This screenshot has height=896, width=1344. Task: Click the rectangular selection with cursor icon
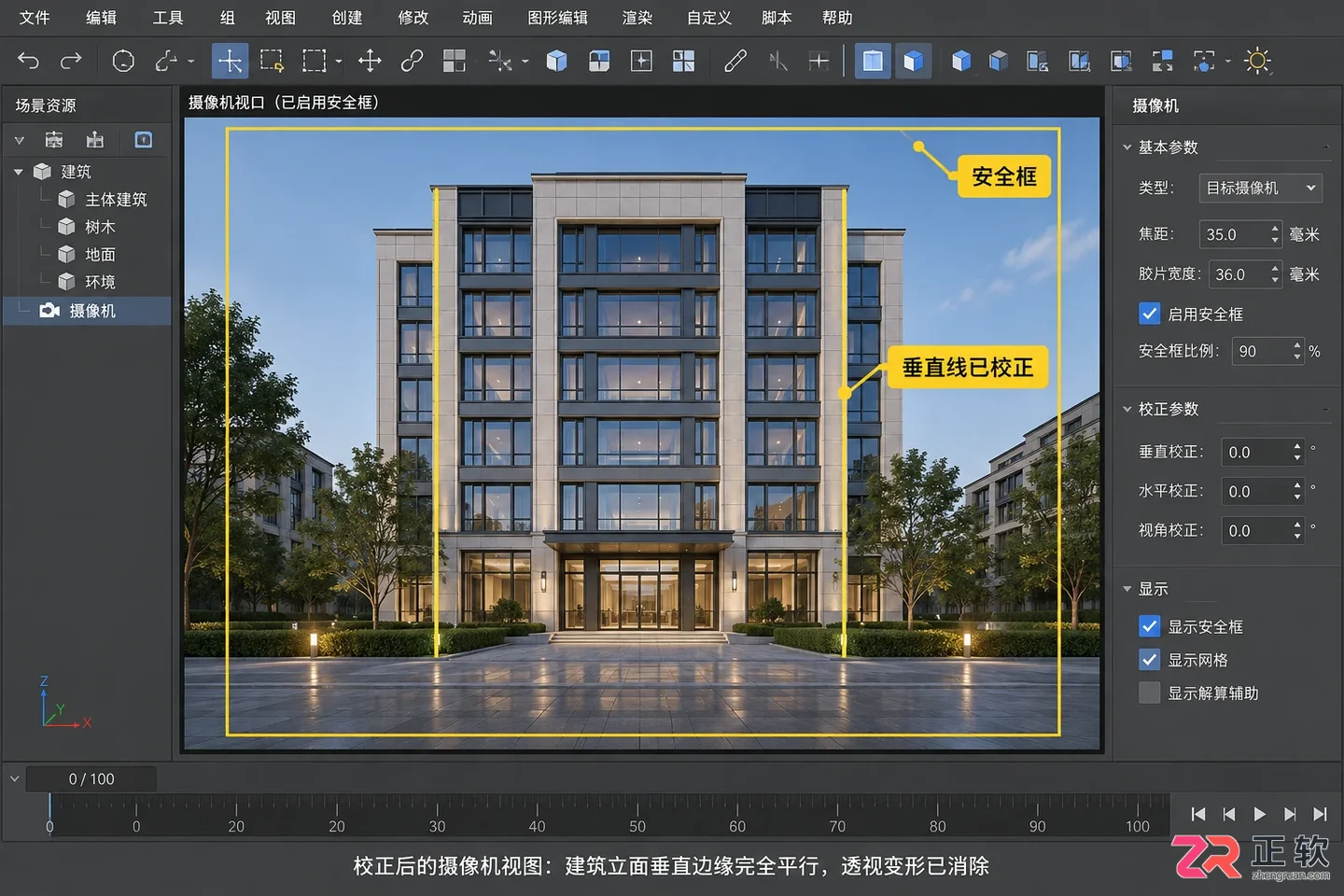click(272, 62)
